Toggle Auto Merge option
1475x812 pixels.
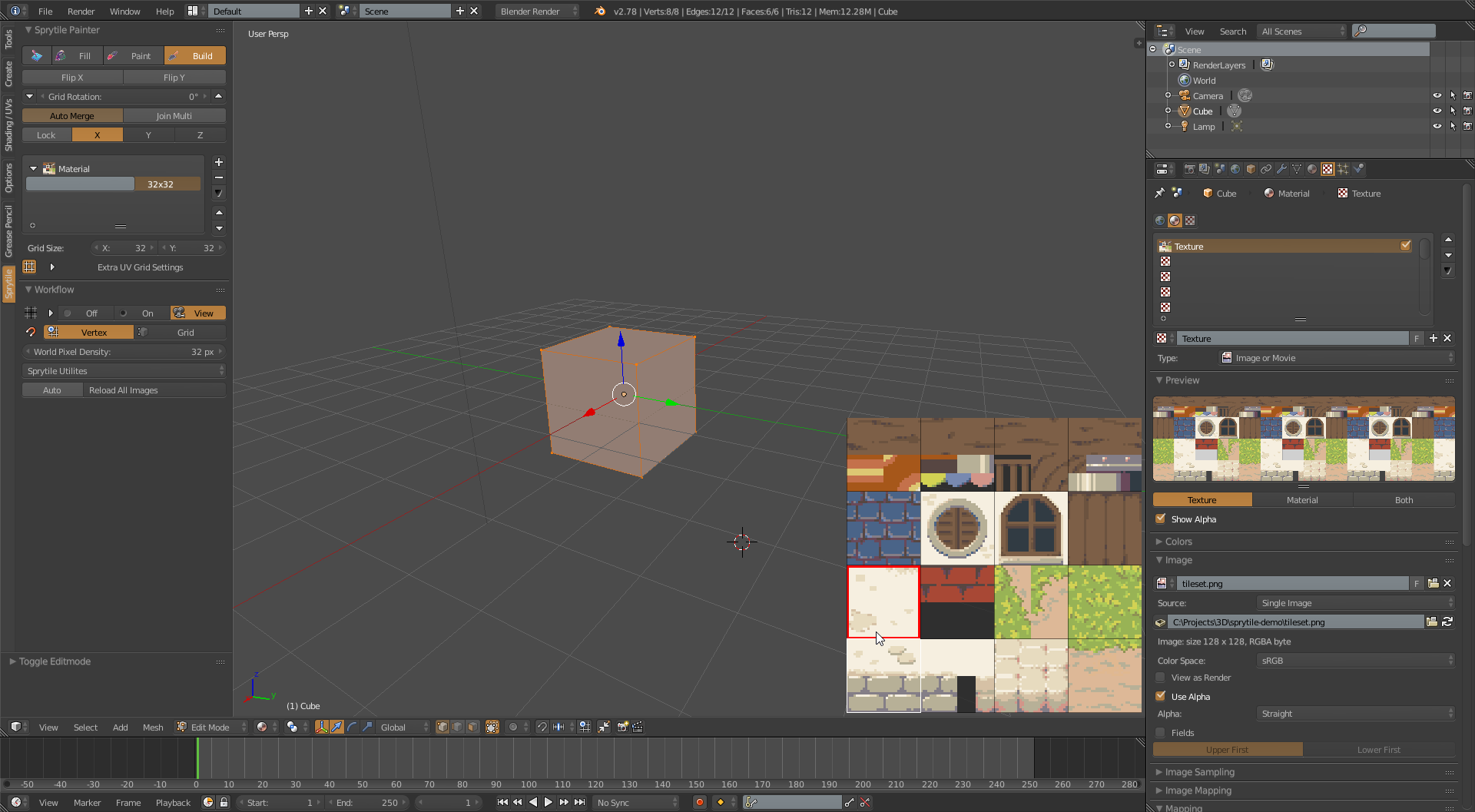coord(72,116)
